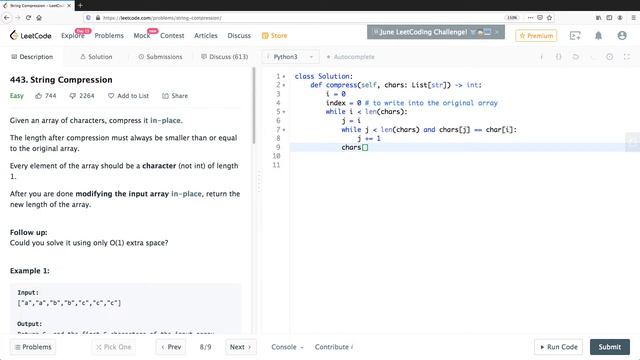Click the Contribute link
The image size is (640, 360).
click(334, 347)
